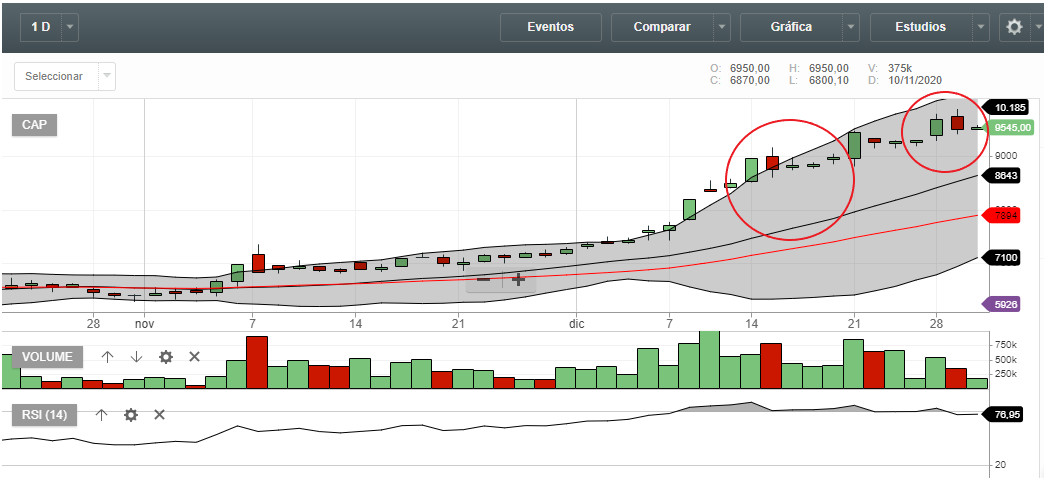Open the Comparar menu
This screenshot has height=478, width=1044.
tap(662, 27)
